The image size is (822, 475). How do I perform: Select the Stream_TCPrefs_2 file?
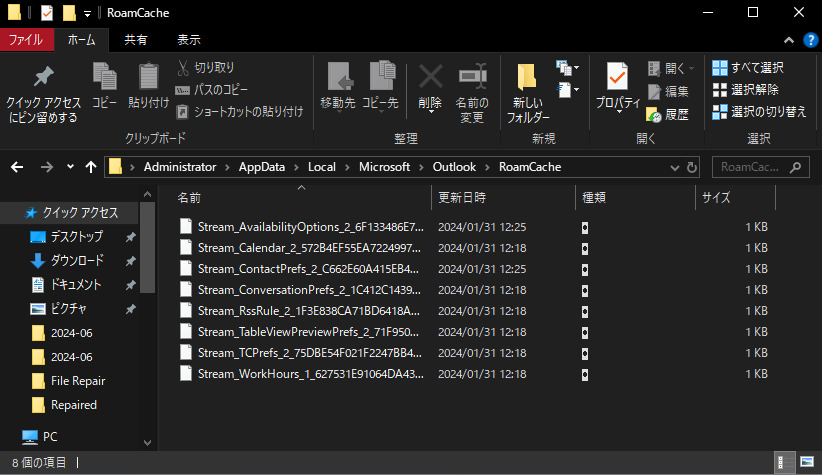tap(310, 353)
